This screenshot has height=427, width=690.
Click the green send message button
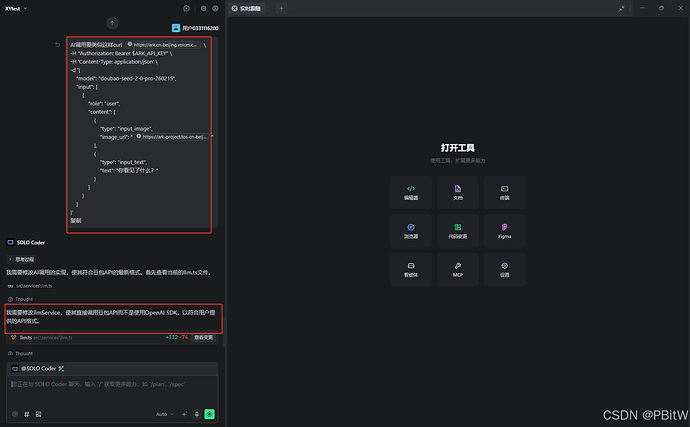(x=210, y=413)
